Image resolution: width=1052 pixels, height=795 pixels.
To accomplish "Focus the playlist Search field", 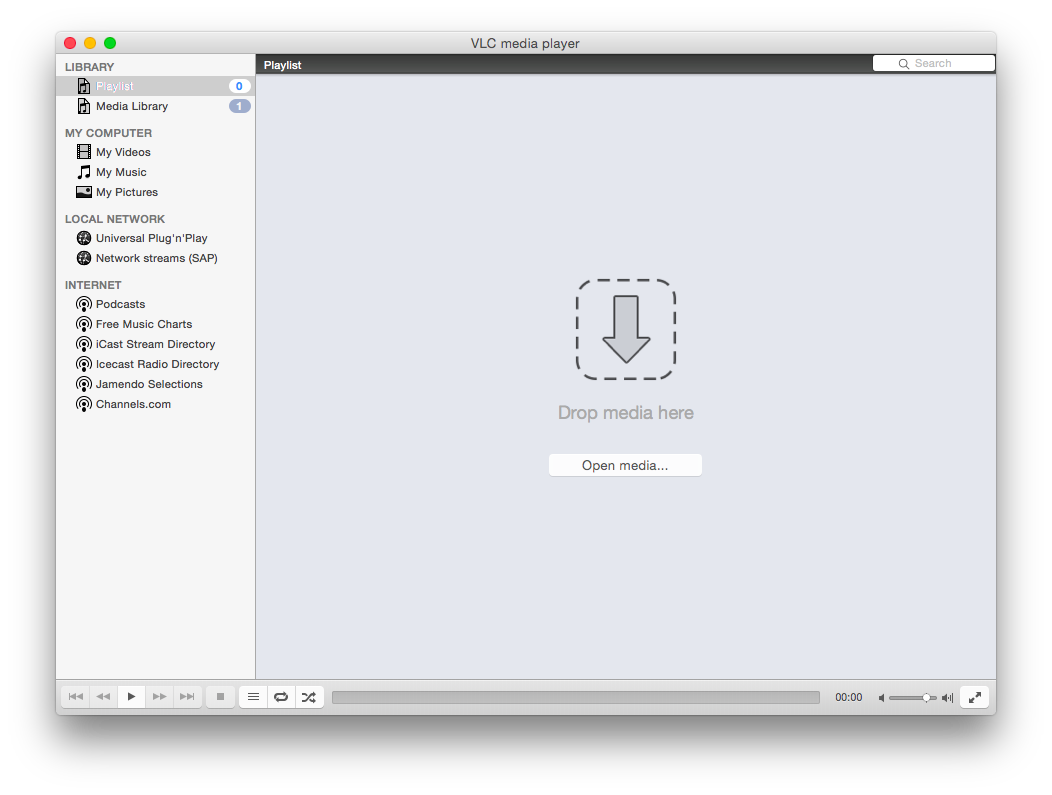I will pyautogui.click(x=933, y=63).
